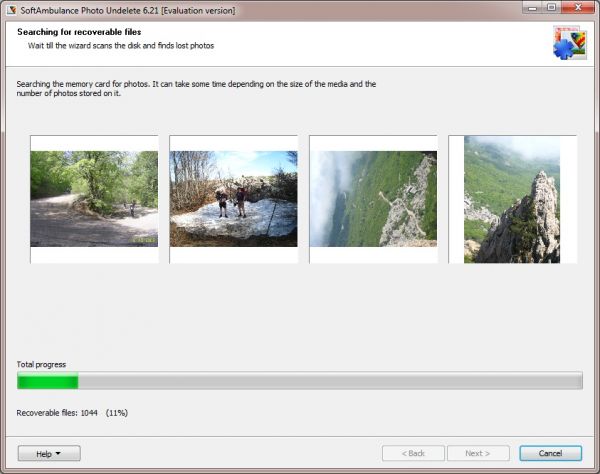Select the rocky peak photo thumbnail
This screenshot has height=474, width=600.
coord(512,199)
